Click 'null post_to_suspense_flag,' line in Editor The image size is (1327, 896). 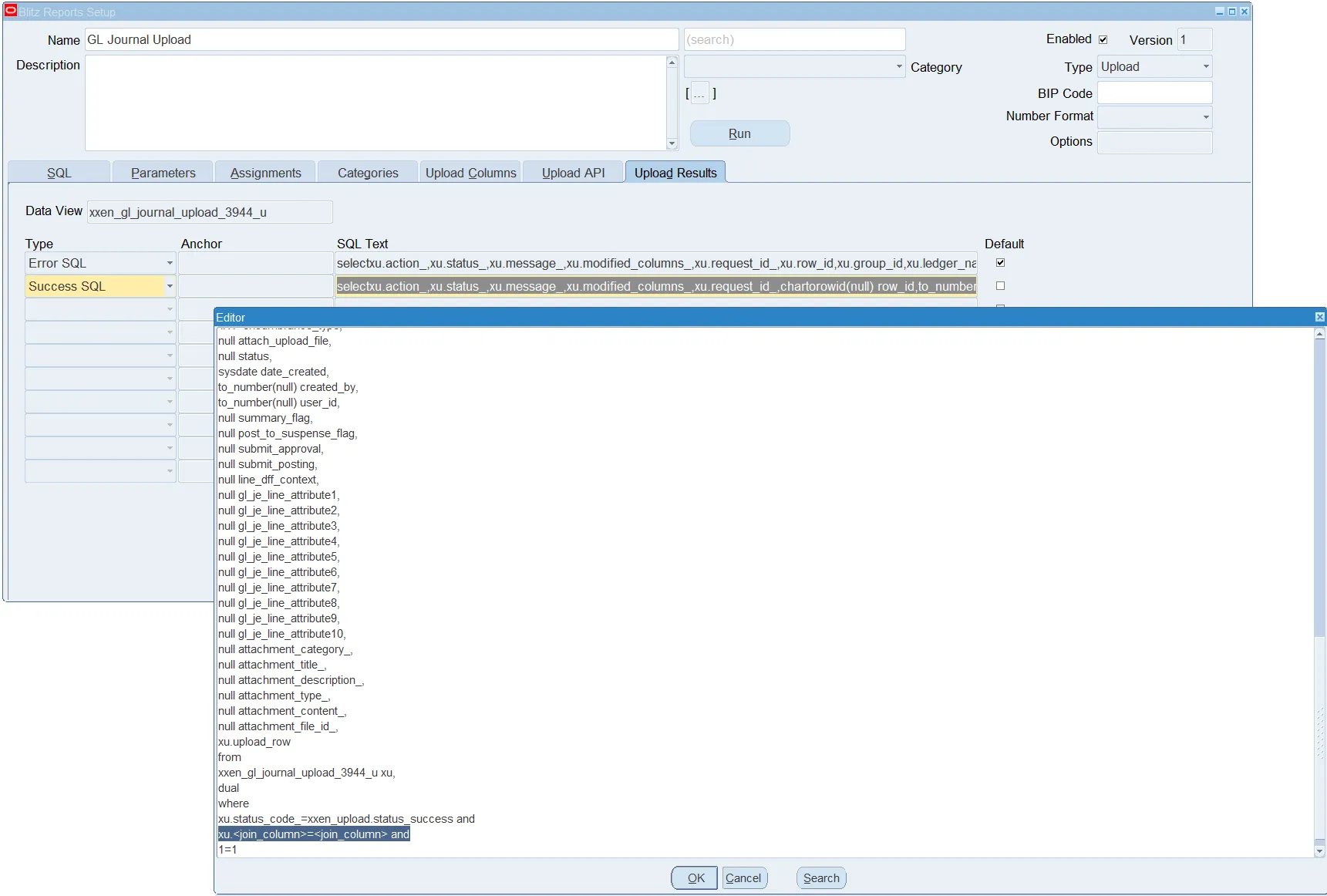(x=288, y=433)
